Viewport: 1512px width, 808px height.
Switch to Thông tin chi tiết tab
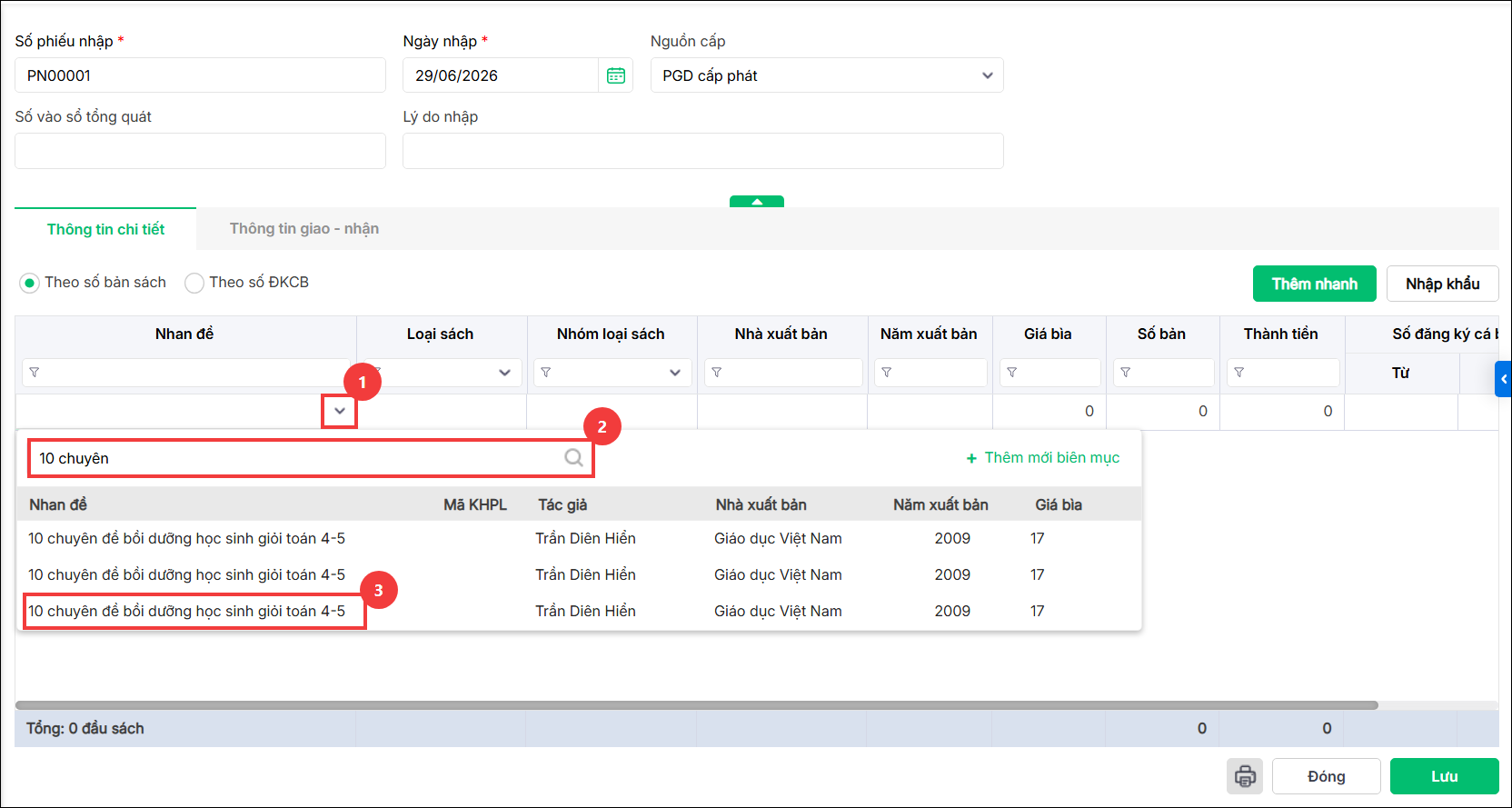click(105, 229)
